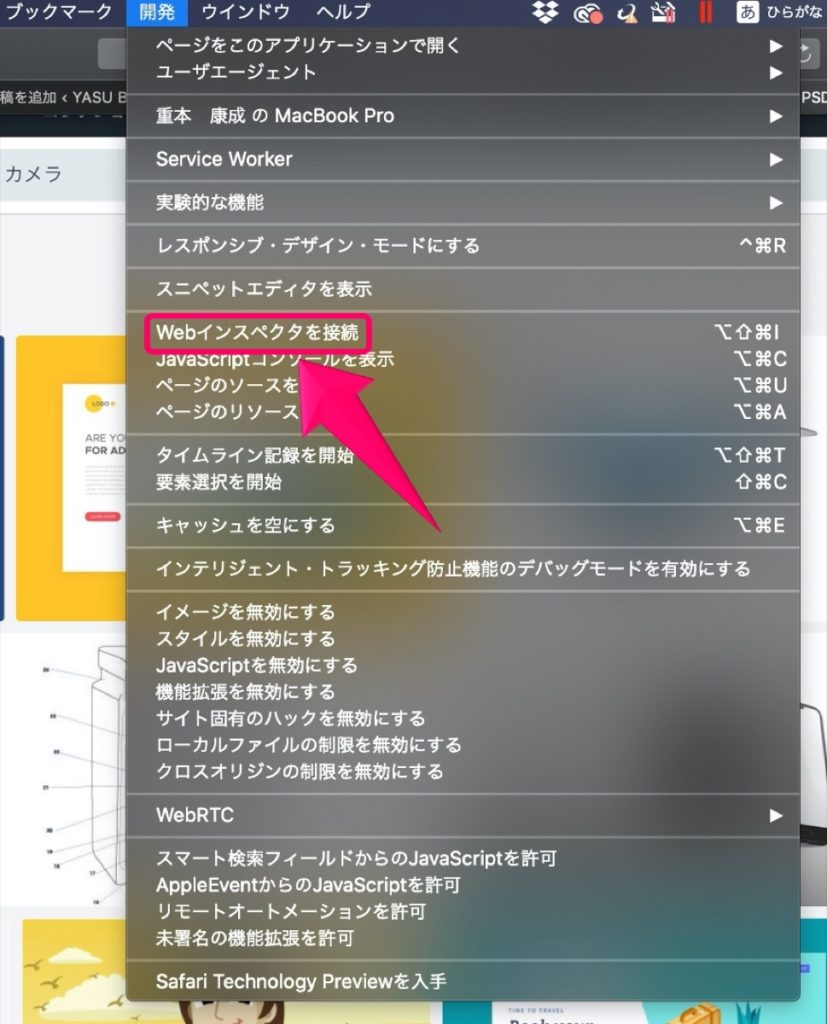827x1024 pixels.
Task: Open the ブックマーク menu
Action: point(57,12)
